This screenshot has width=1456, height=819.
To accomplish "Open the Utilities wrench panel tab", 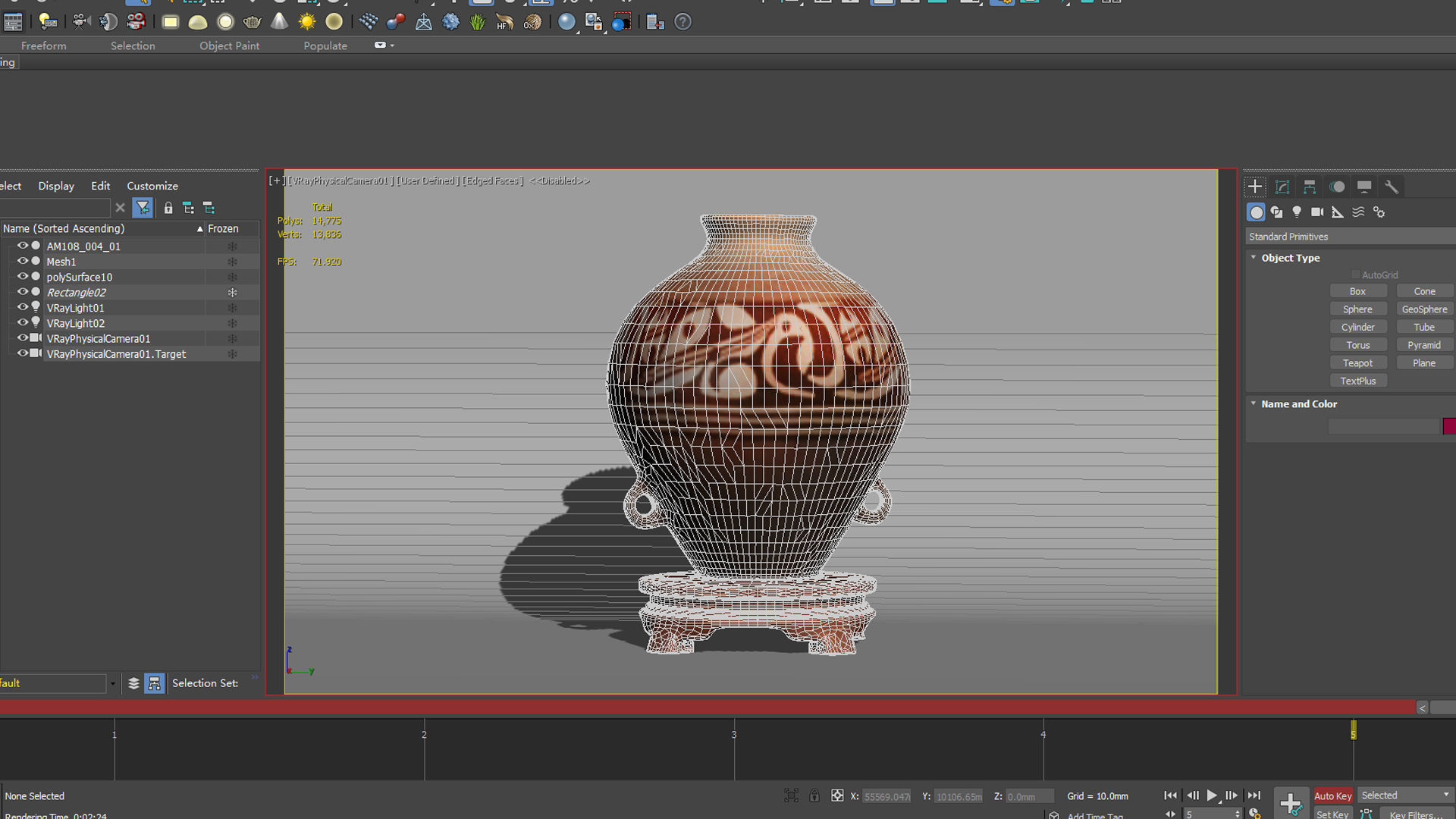I will (1392, 187).
